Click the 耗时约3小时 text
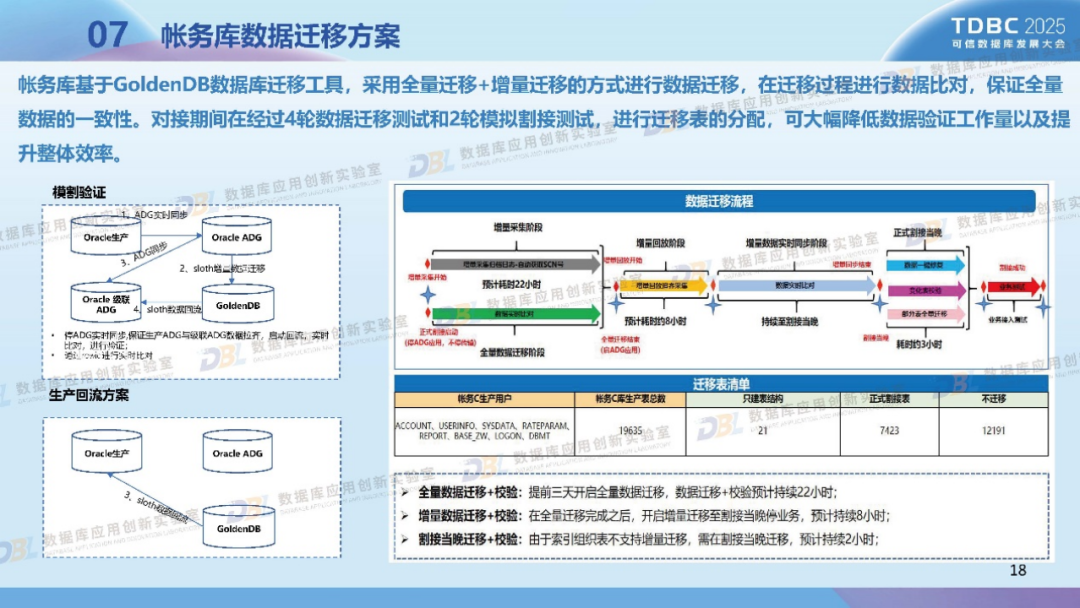Viewport: 1080px width, 608px height. (x=919, y=344)
